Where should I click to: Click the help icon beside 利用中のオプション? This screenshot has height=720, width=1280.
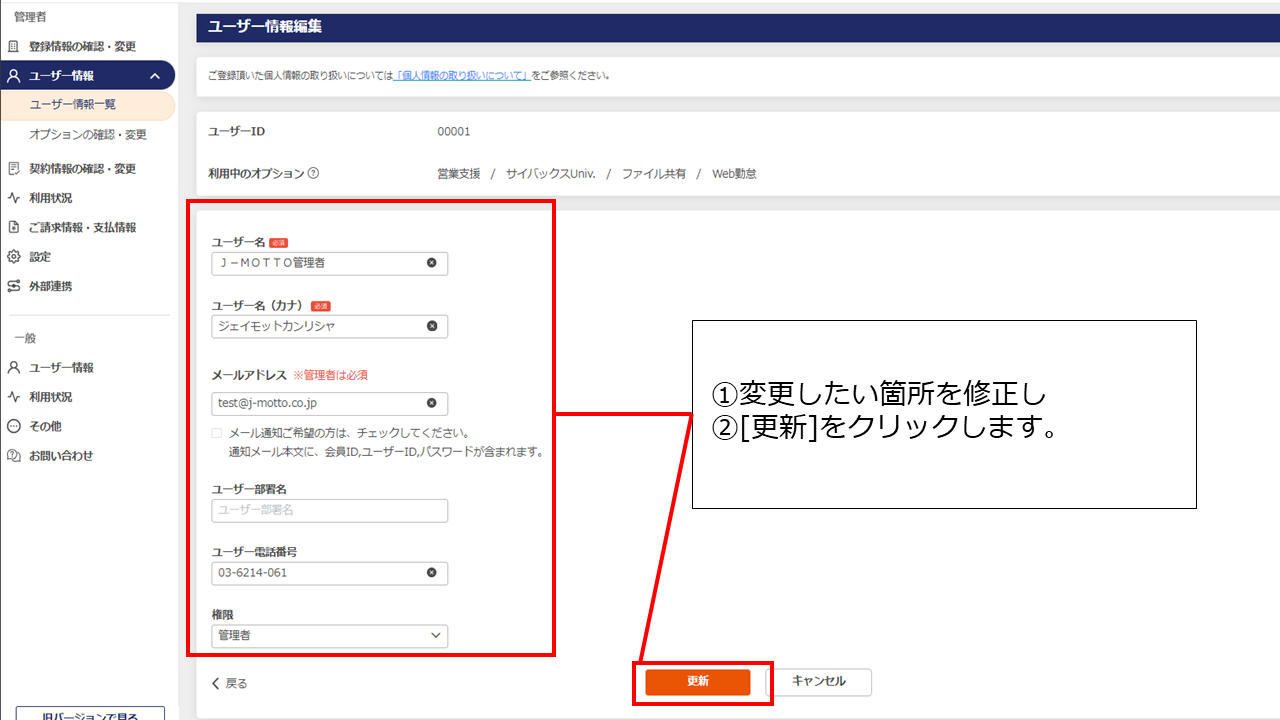tap(313, 173)
